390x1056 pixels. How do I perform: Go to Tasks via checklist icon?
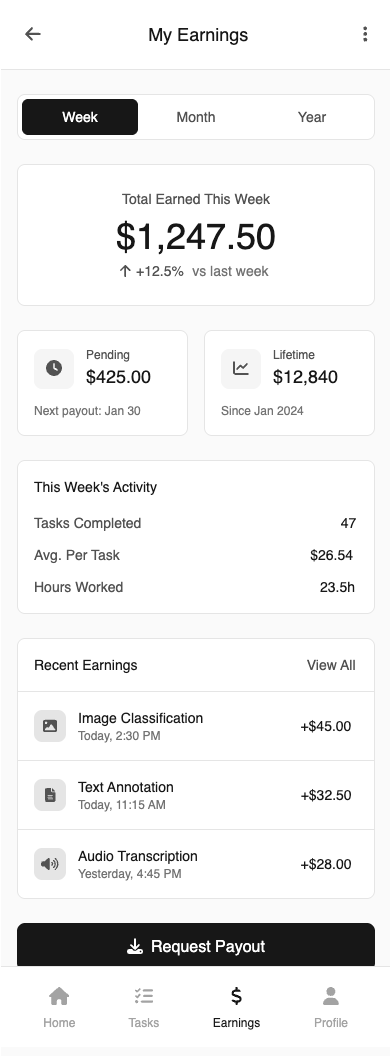pyautogui.click(x=143, y=995)
